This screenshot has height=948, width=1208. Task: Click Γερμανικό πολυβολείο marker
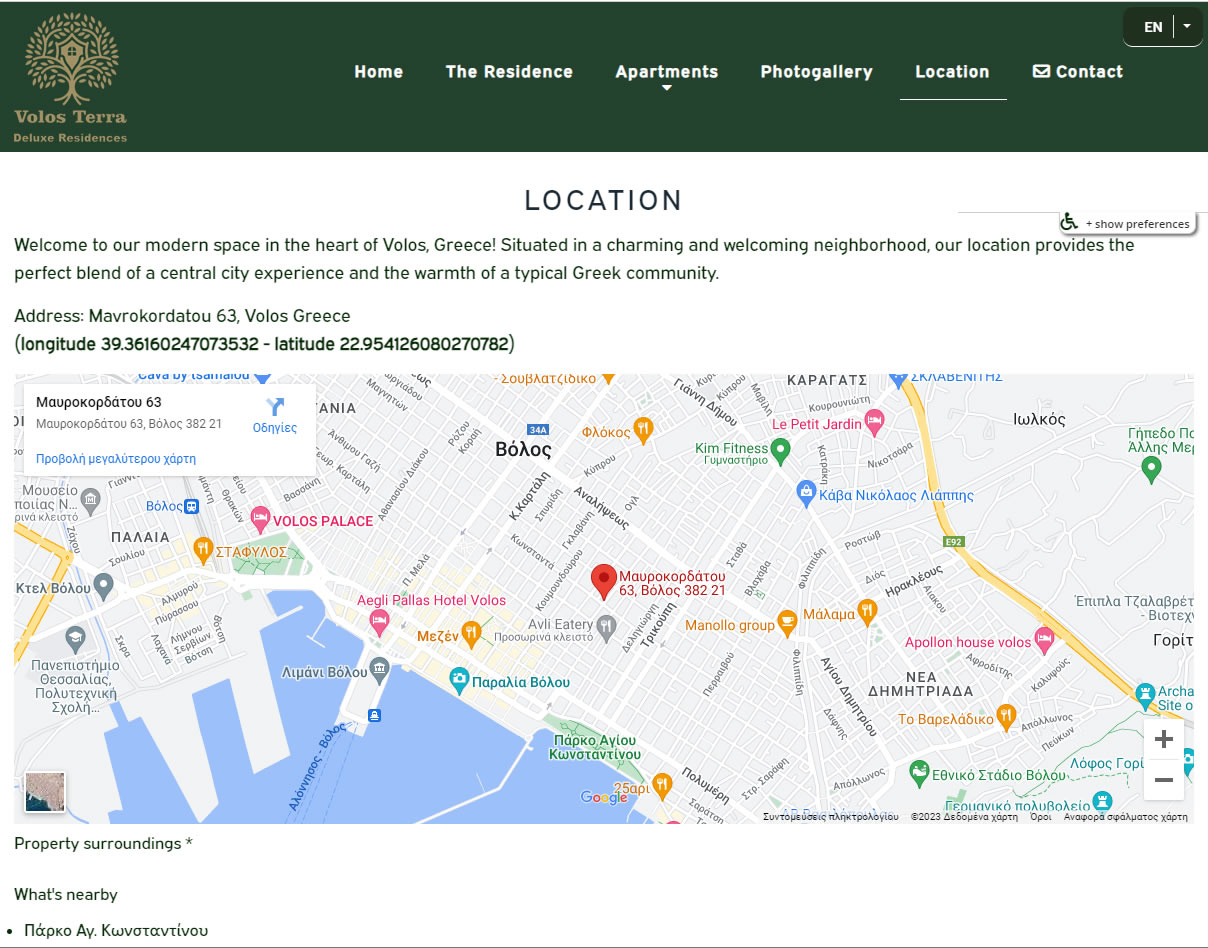[1102, 802]
